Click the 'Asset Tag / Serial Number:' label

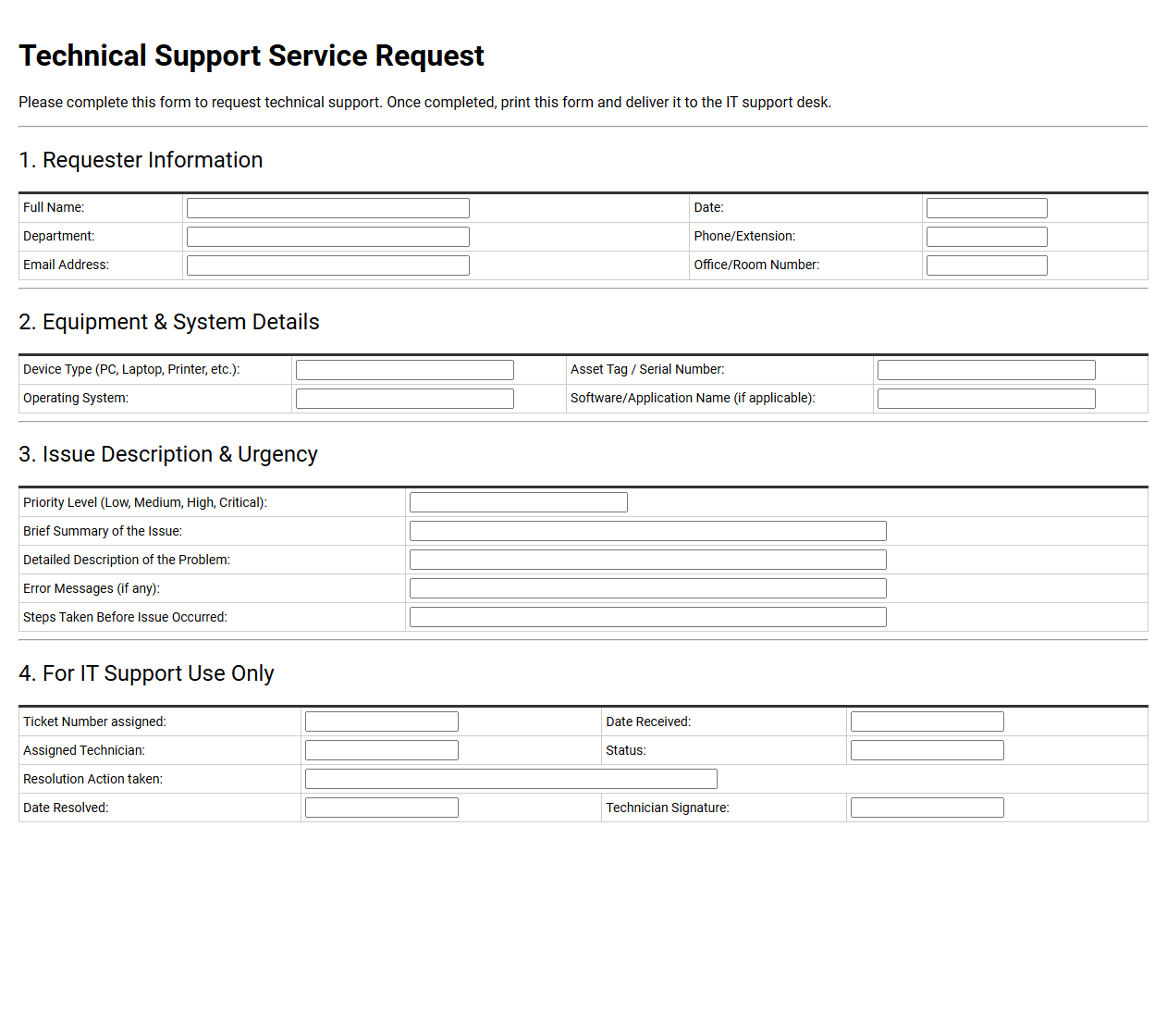[647, 370]
